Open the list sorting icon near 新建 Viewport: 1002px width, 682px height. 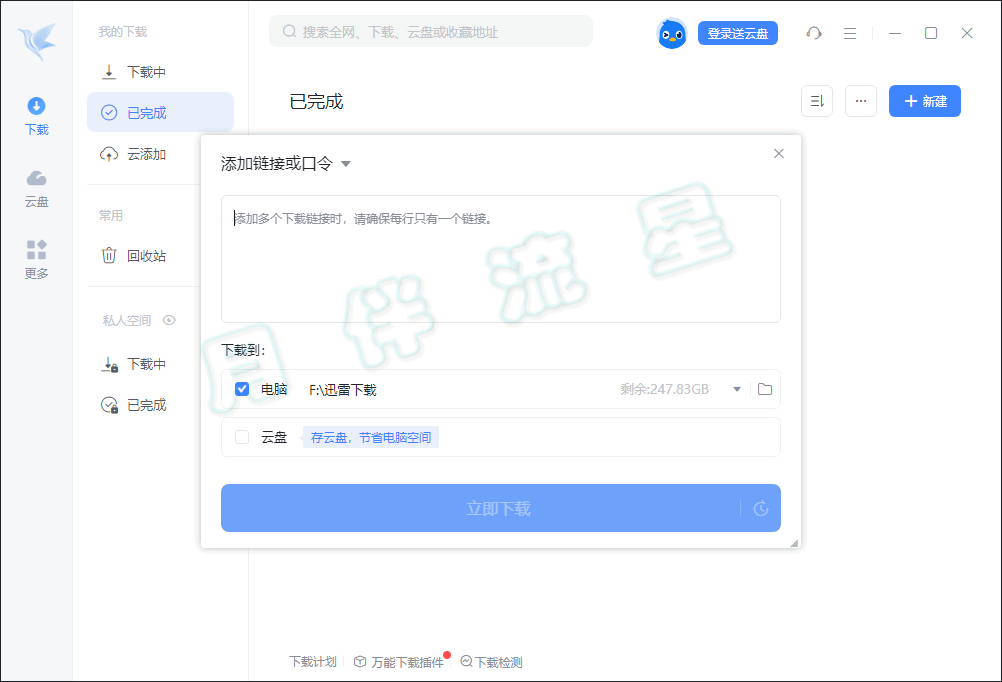817,101
